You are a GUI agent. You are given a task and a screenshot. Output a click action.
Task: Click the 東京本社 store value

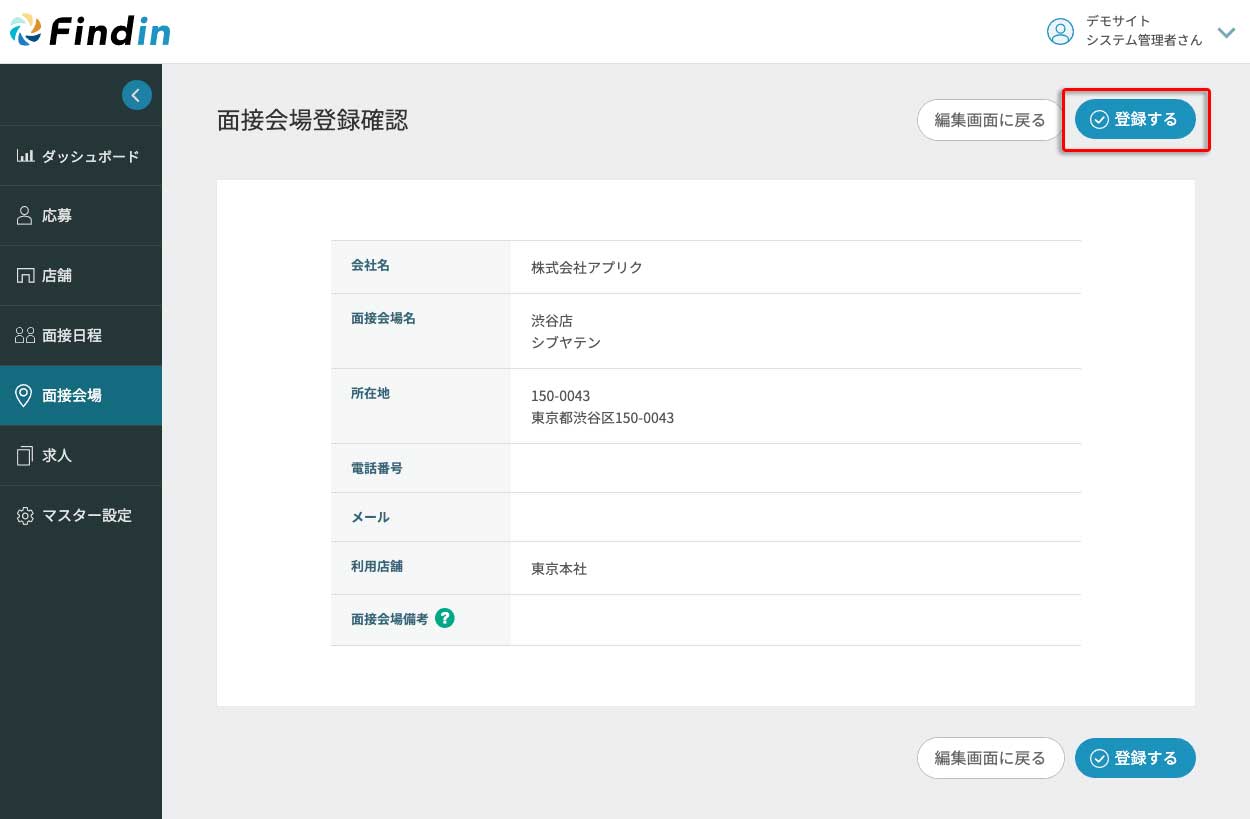tap(559, 569)
